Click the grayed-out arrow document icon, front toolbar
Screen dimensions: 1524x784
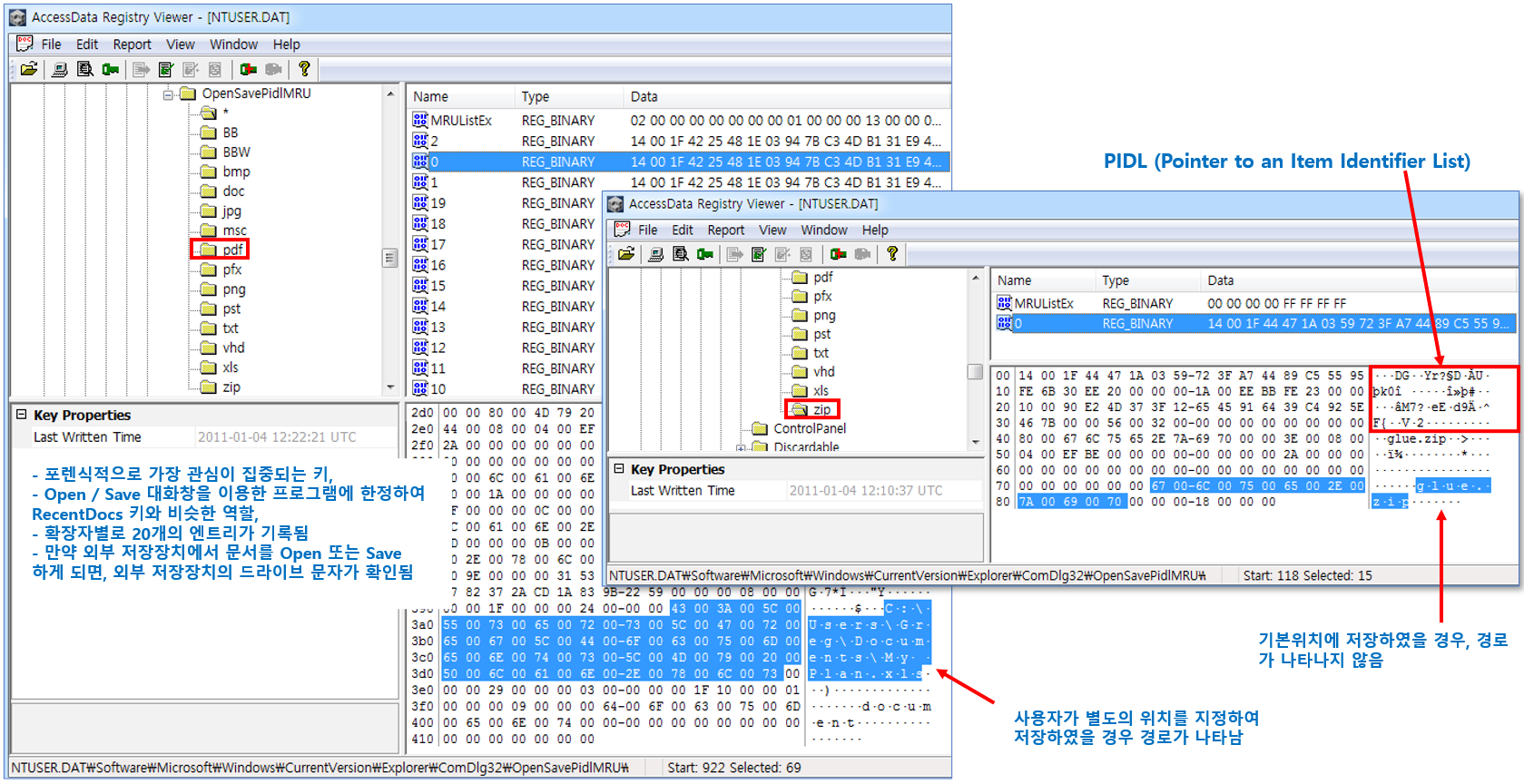tap(735, 254)
